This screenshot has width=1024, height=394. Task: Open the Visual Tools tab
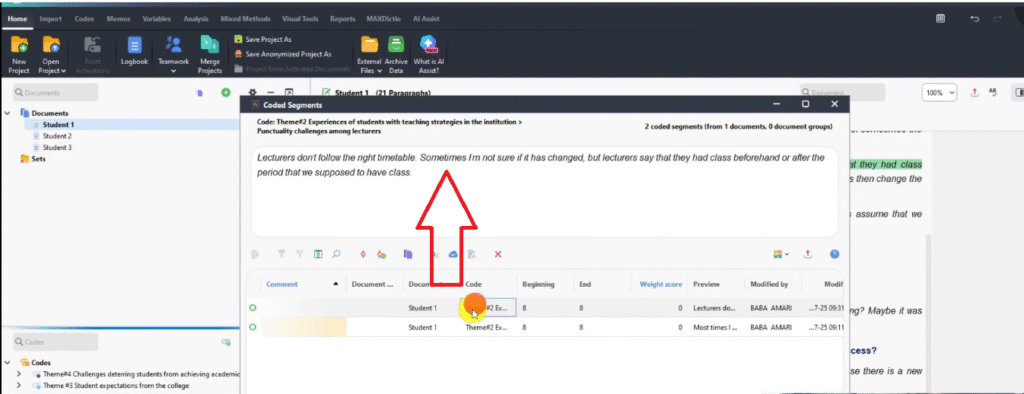pos(300,19)
